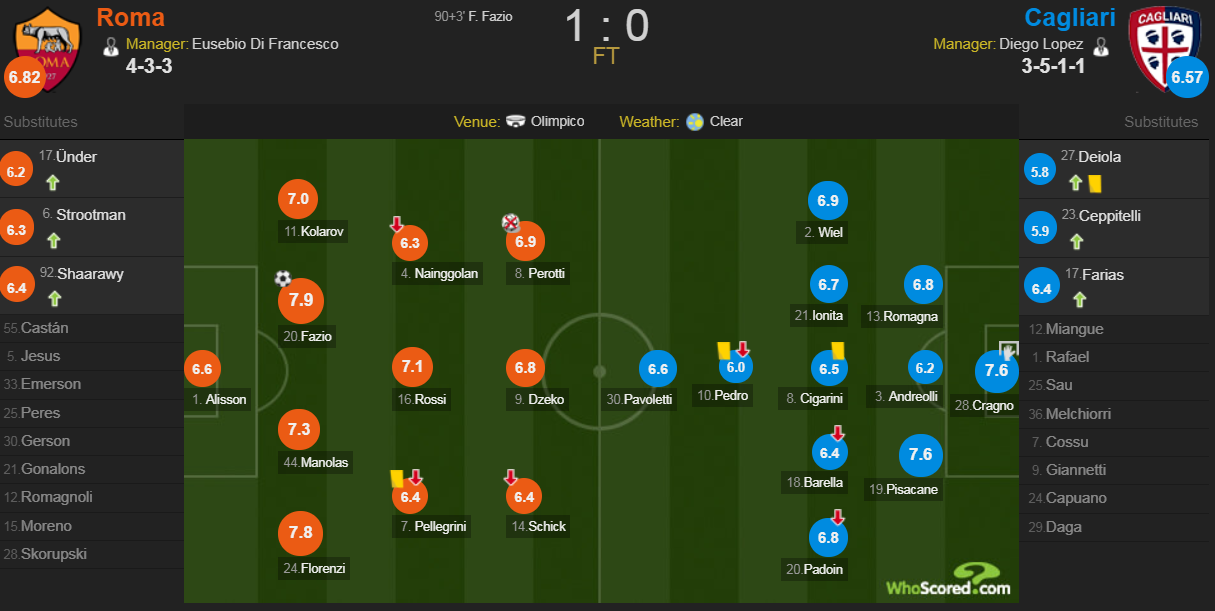Image resolution: width=1215 pixels, height=611 pixels.
Task: Select Cragno's 7.6 rating circle
Action: click(997, 371)
